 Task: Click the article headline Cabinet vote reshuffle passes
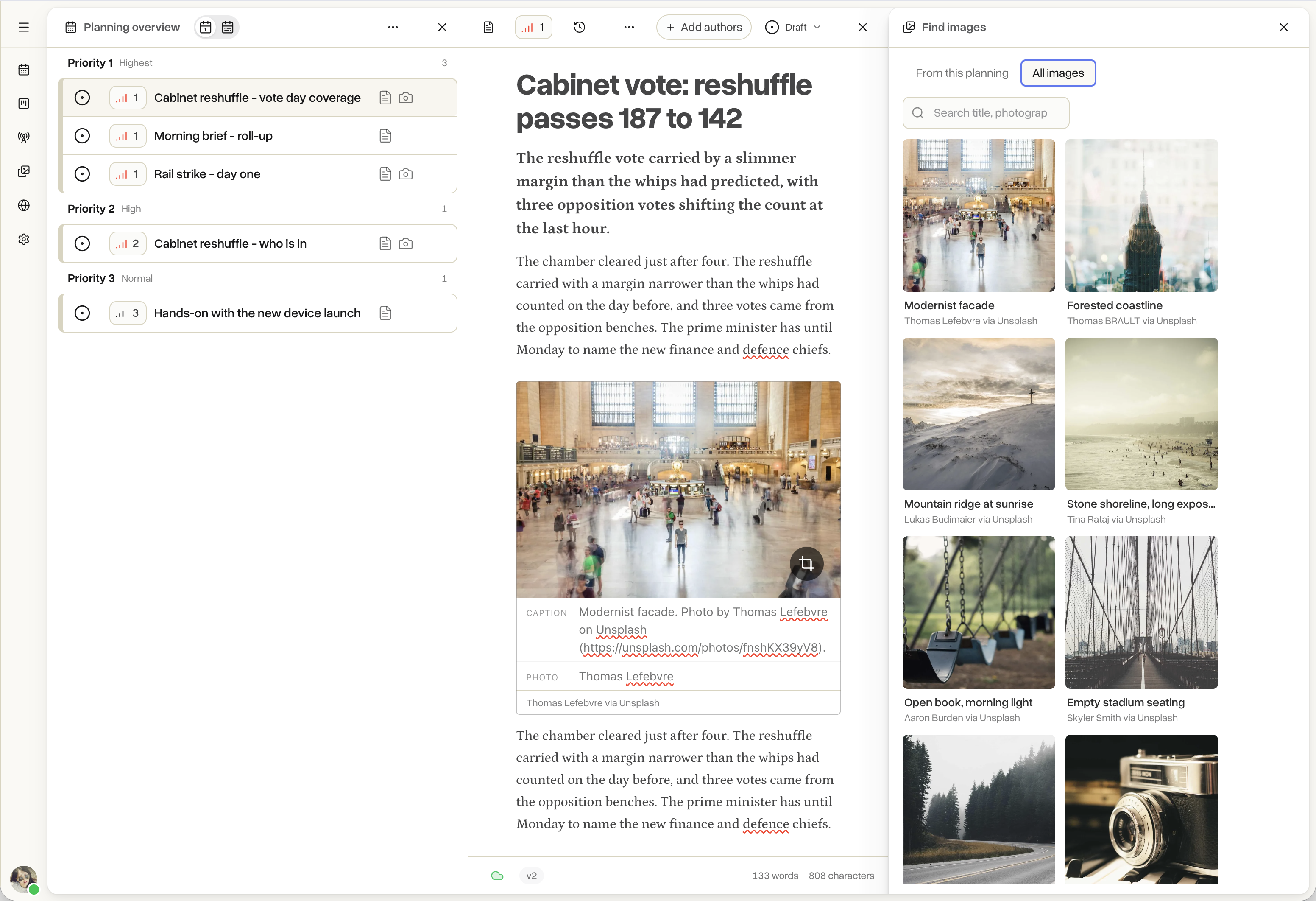tap(664, 101)
